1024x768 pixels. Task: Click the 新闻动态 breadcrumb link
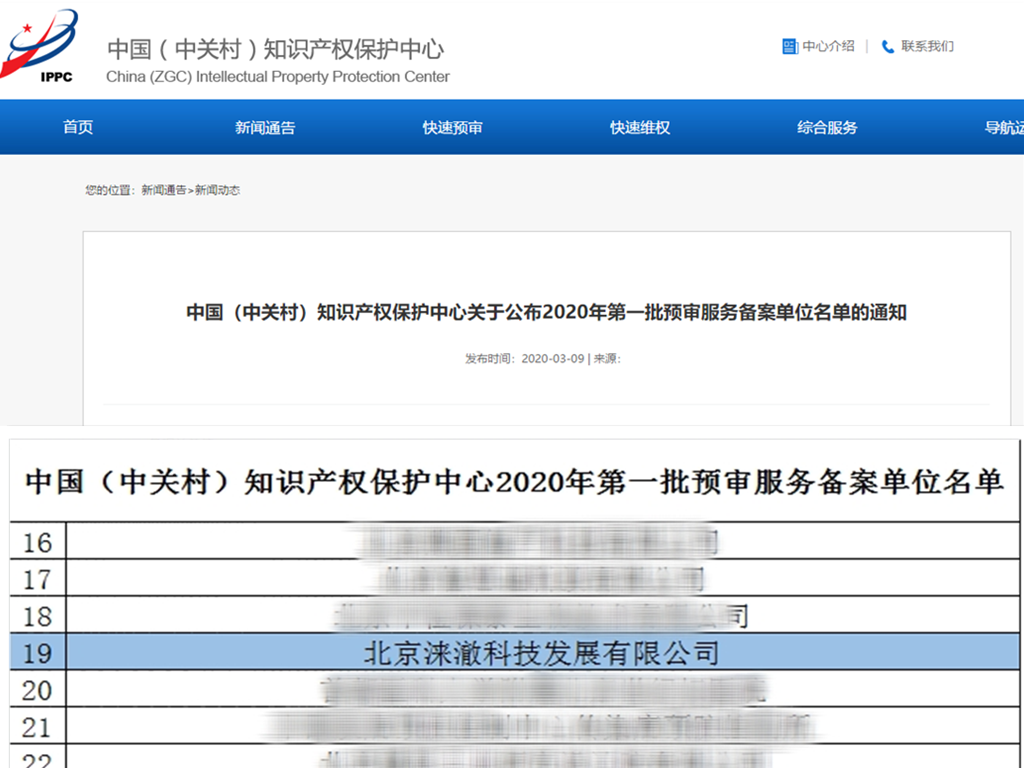(217, 190)
